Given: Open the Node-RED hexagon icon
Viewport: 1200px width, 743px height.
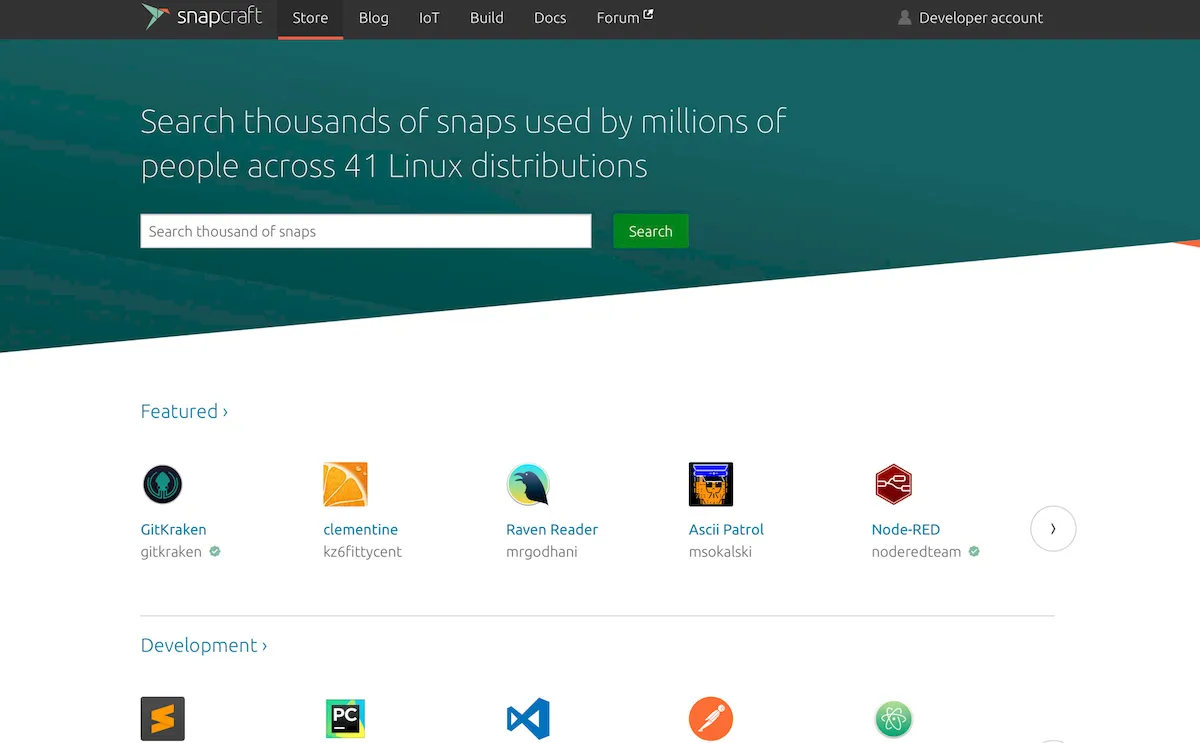Looking at the screenshot, I should (893, 484).
